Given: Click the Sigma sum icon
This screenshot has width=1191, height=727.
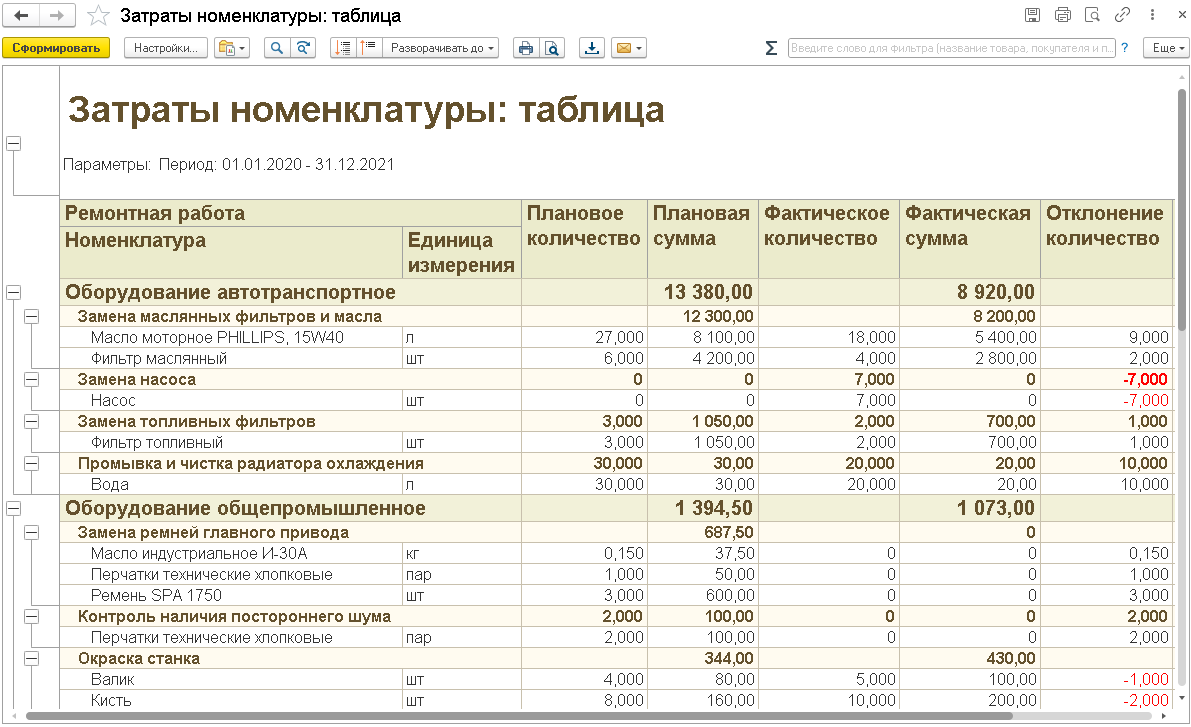Looking at the screenshot, I should point(771,48).
